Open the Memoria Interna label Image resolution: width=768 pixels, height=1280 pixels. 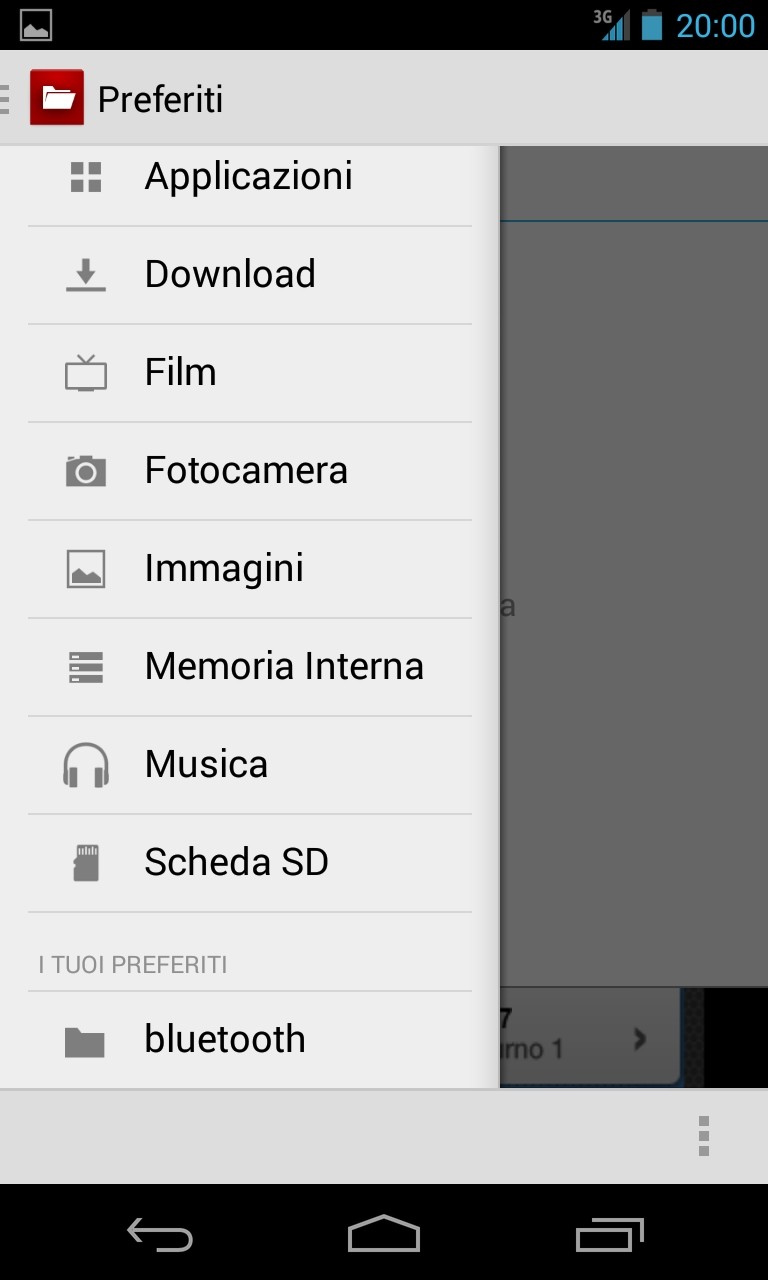click(x=284, y=666)
